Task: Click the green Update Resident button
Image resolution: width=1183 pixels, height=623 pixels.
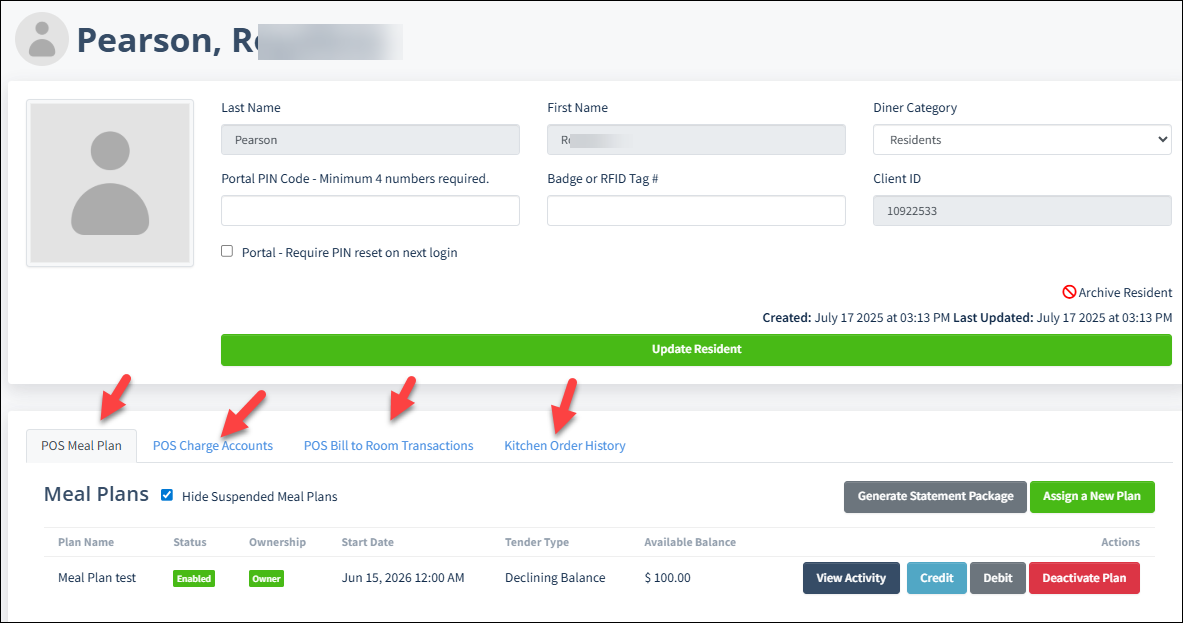Action: pos(696,349)
